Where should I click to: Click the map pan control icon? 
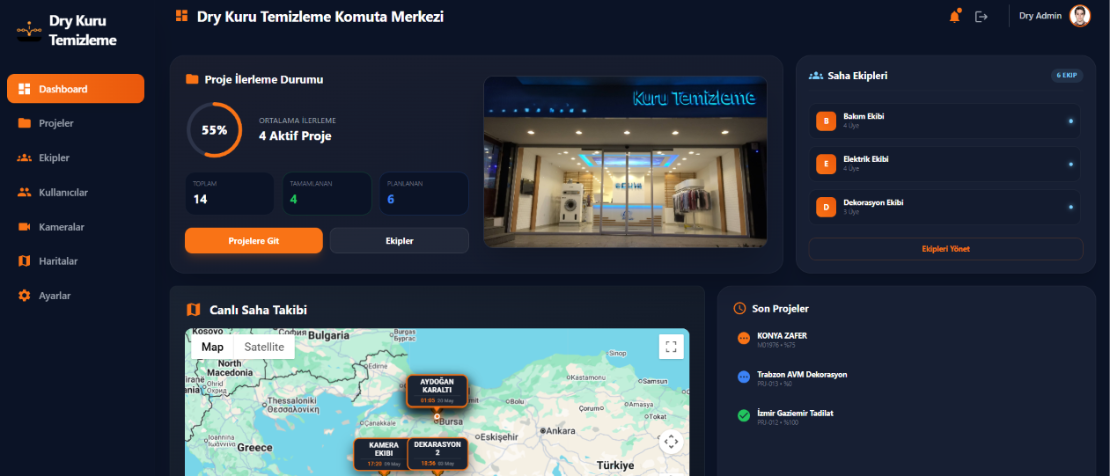(x=671, y=442)
